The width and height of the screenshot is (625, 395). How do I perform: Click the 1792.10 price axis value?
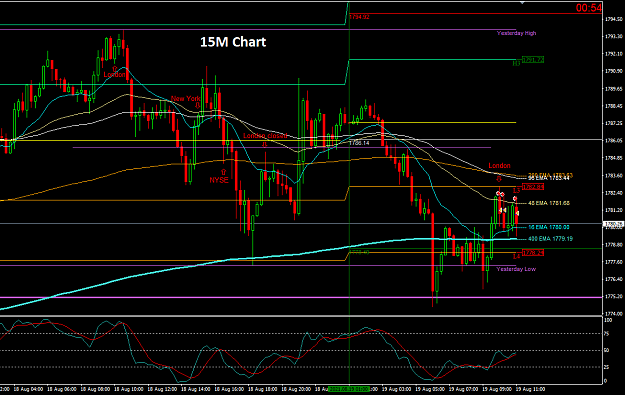click(x=614, y=54)
